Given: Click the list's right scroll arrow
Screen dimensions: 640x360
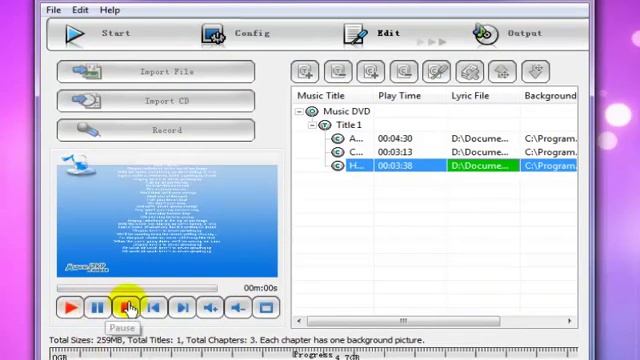Looking at the screenshot, I should coord(570,321).
